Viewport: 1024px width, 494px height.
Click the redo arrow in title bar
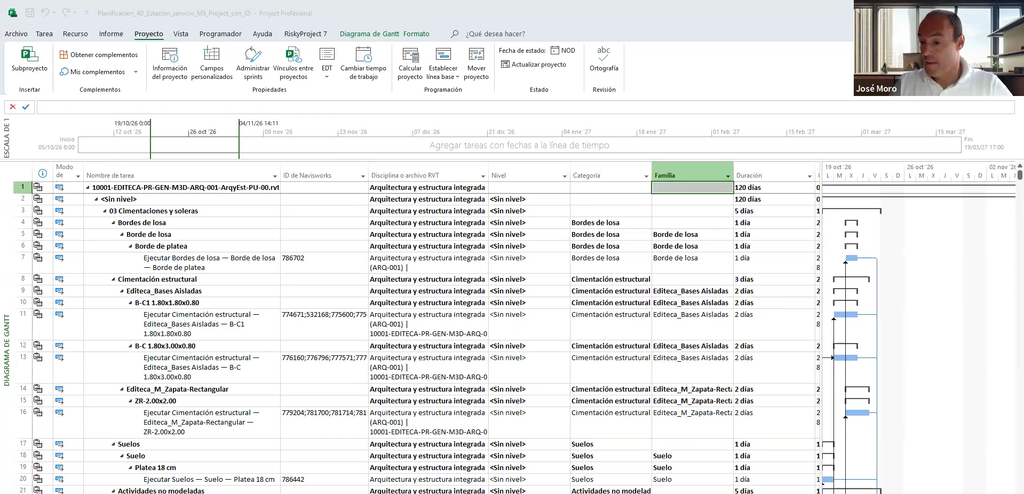tap(66, 13)
